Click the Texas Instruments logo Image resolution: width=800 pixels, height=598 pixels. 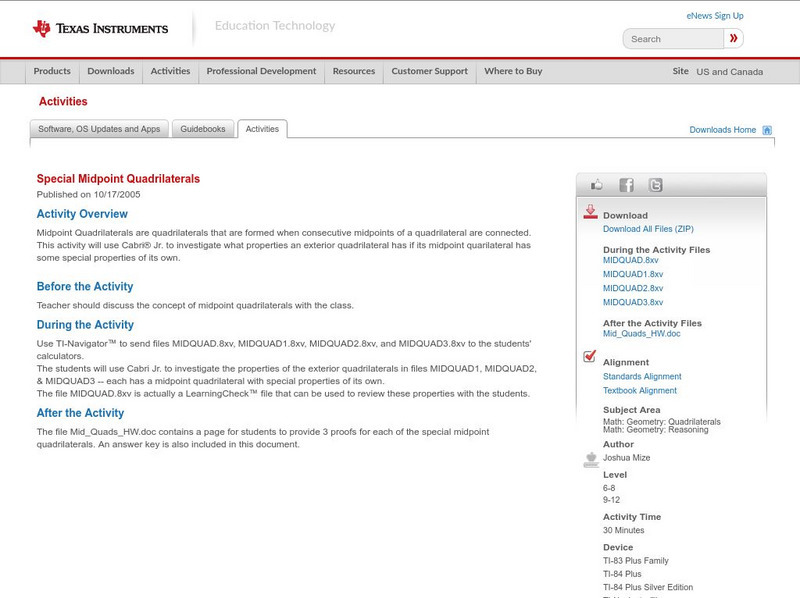(x=101, y=29)
